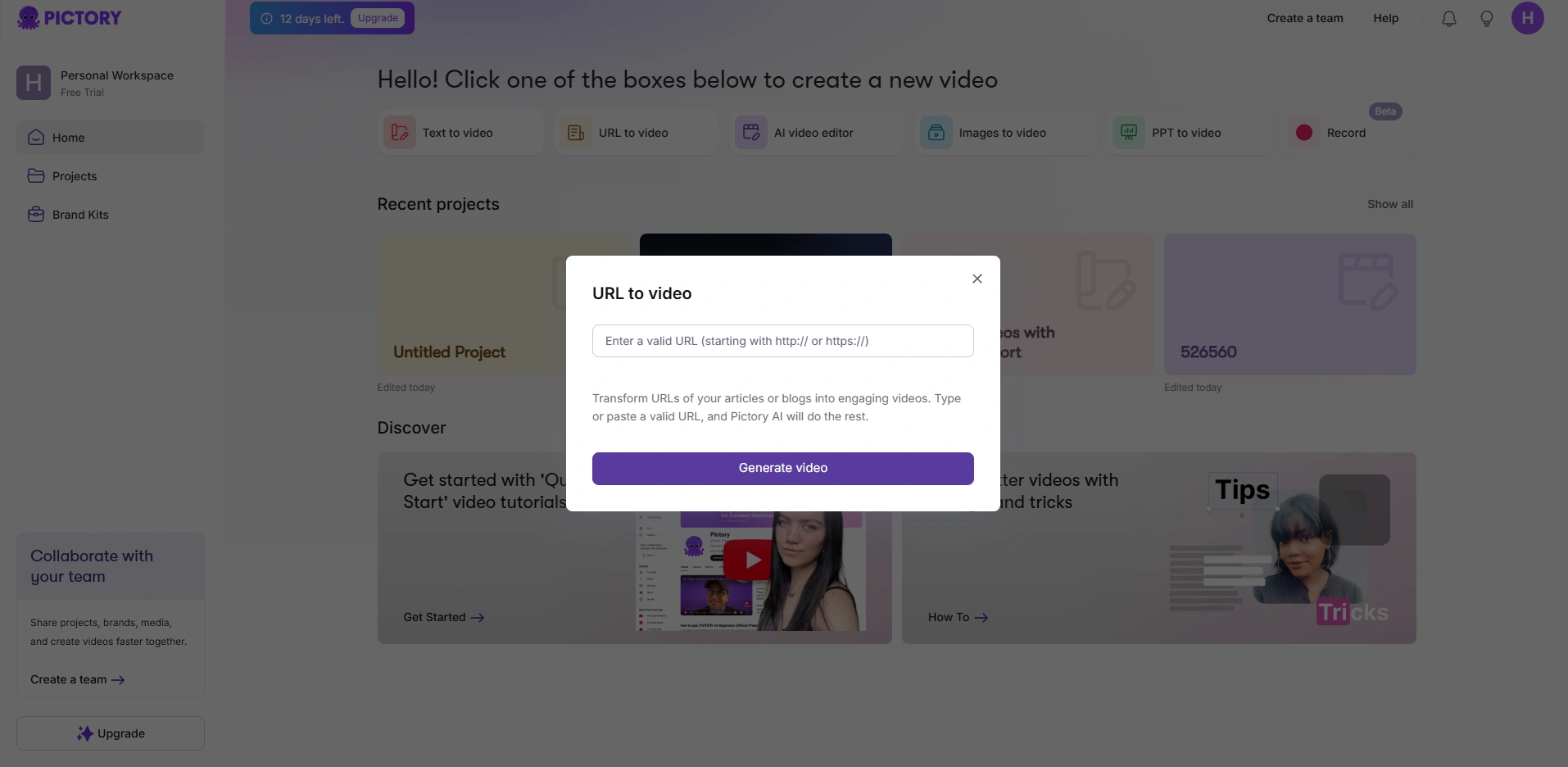This screenshot has height=767, width=1568.
Task: Select the Text to video icon
Action: click(399, 132)
